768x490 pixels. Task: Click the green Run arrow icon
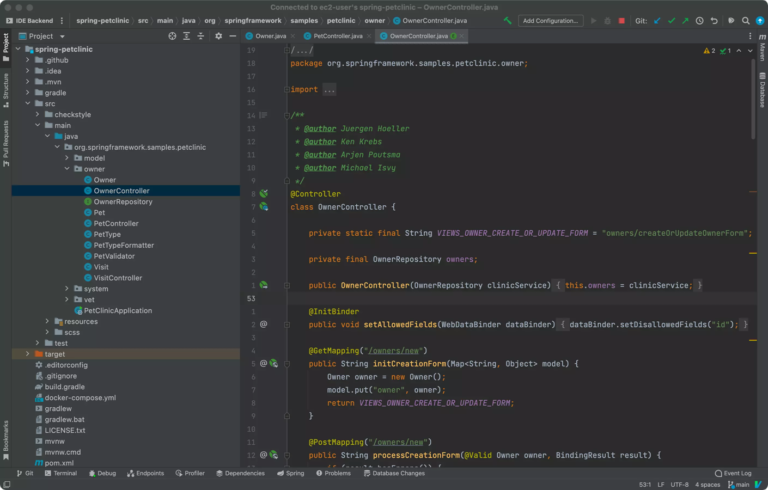click(594, 21)
